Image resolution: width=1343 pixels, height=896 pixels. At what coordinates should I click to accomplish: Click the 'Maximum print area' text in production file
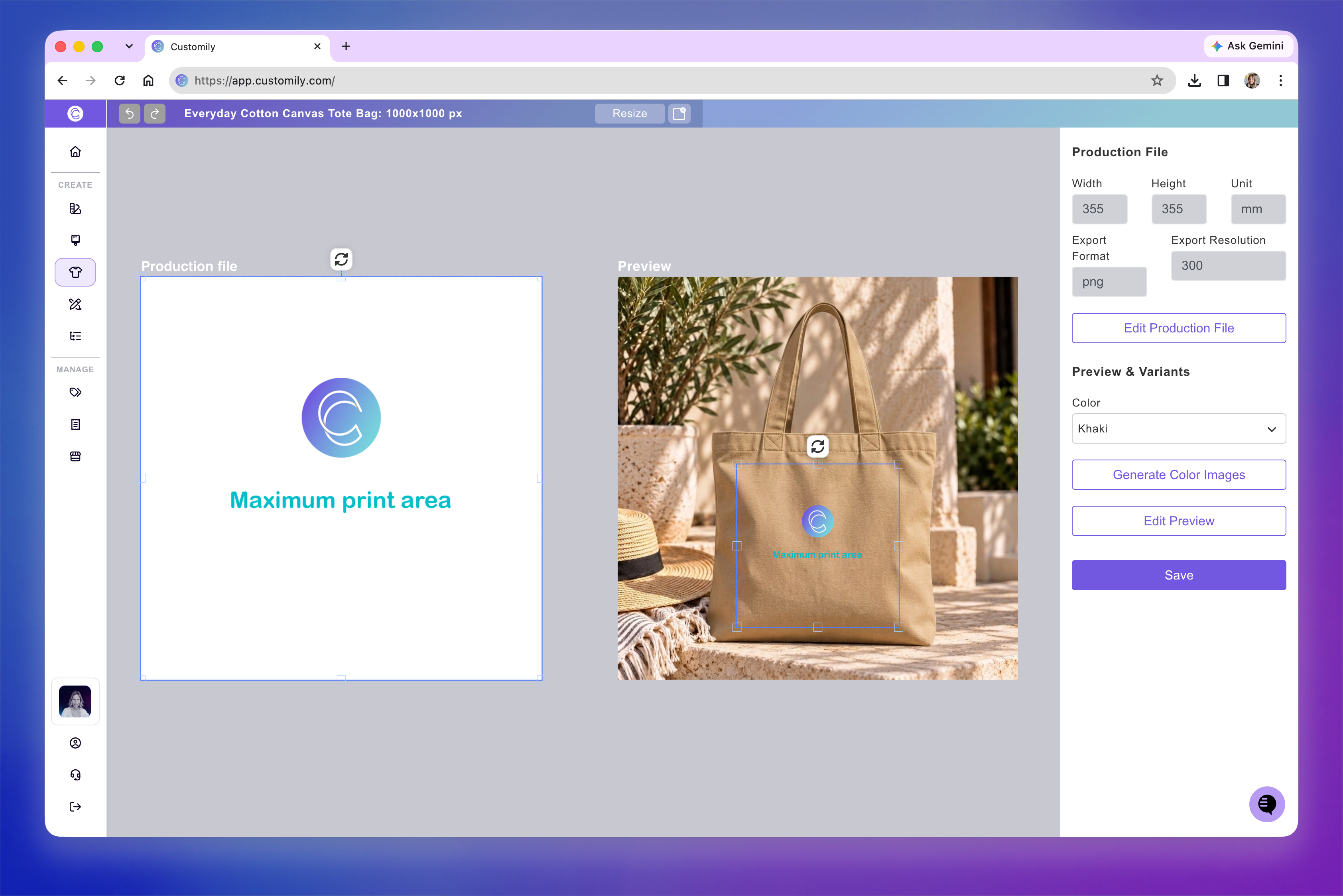point(341,501)
